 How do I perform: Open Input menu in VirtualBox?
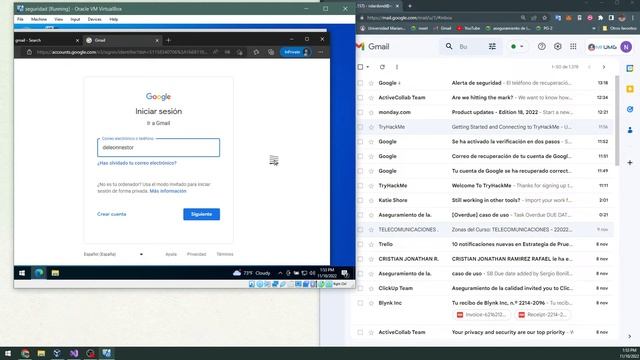[75, 19]
